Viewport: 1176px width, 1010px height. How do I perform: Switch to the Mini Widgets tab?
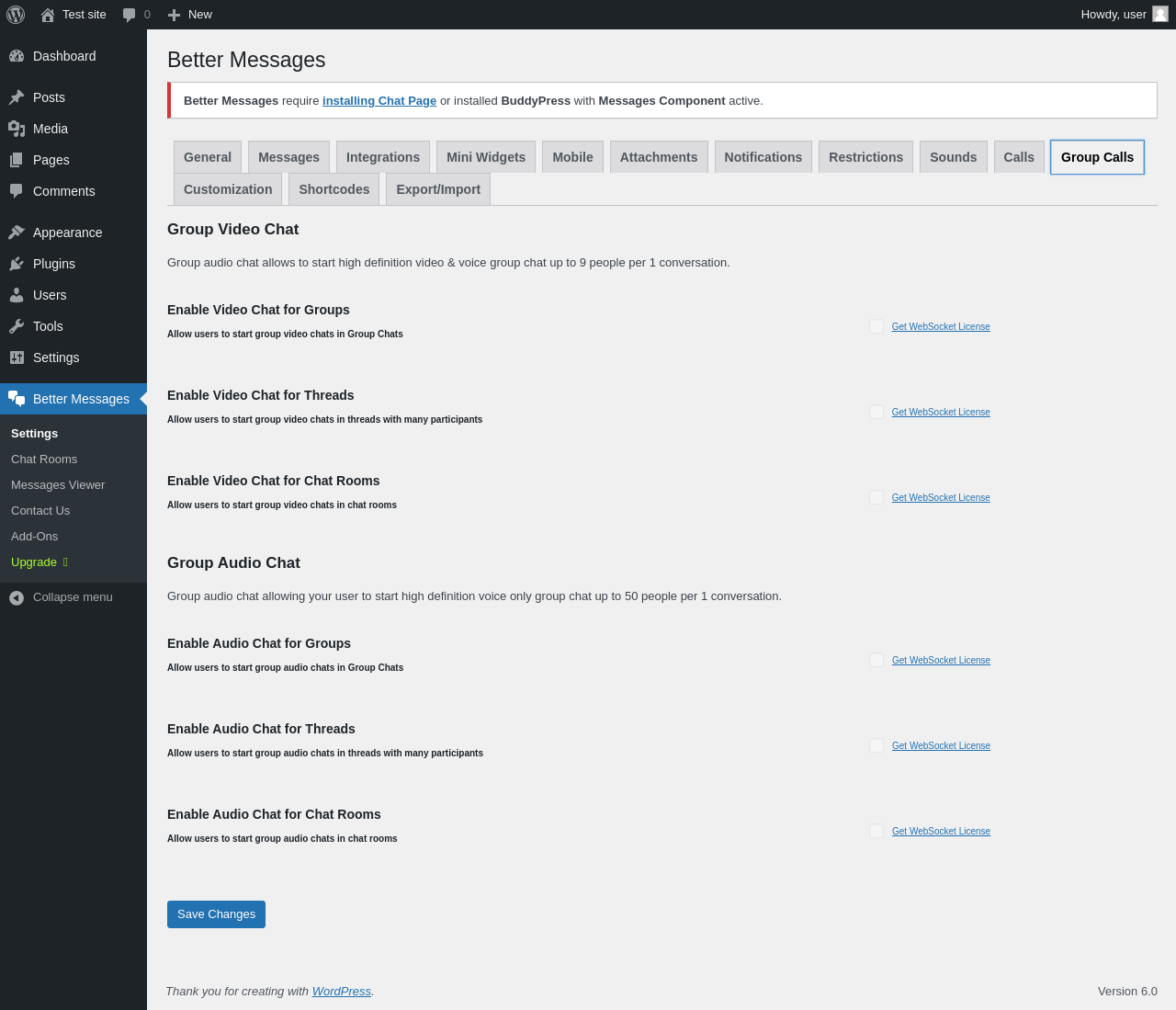tap(486, 157)
